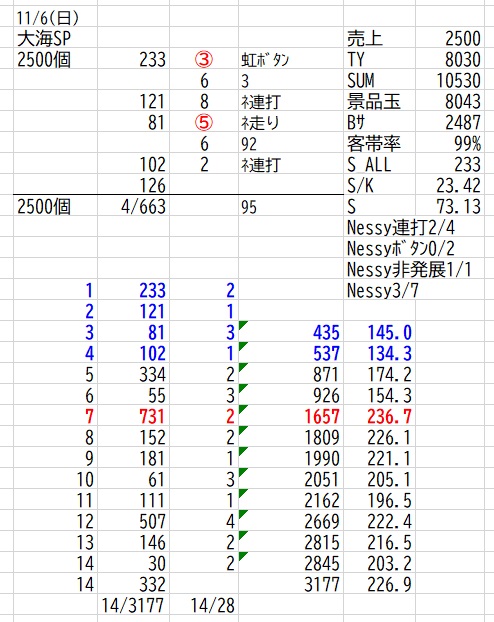Click the red circled 3 cell

click(204, 60)
